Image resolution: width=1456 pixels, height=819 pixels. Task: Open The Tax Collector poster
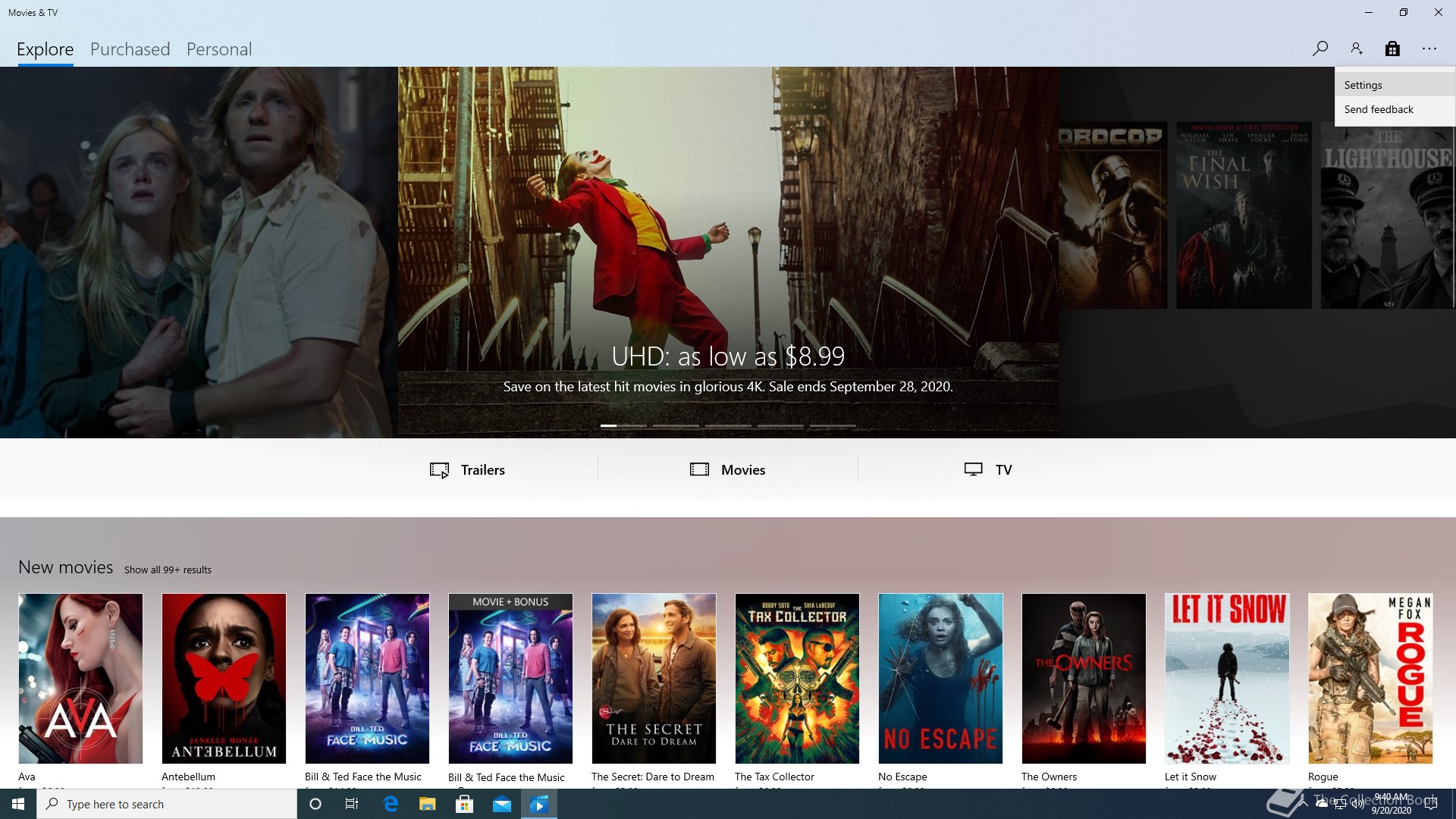pyautogui.click(x=797, y=679)
